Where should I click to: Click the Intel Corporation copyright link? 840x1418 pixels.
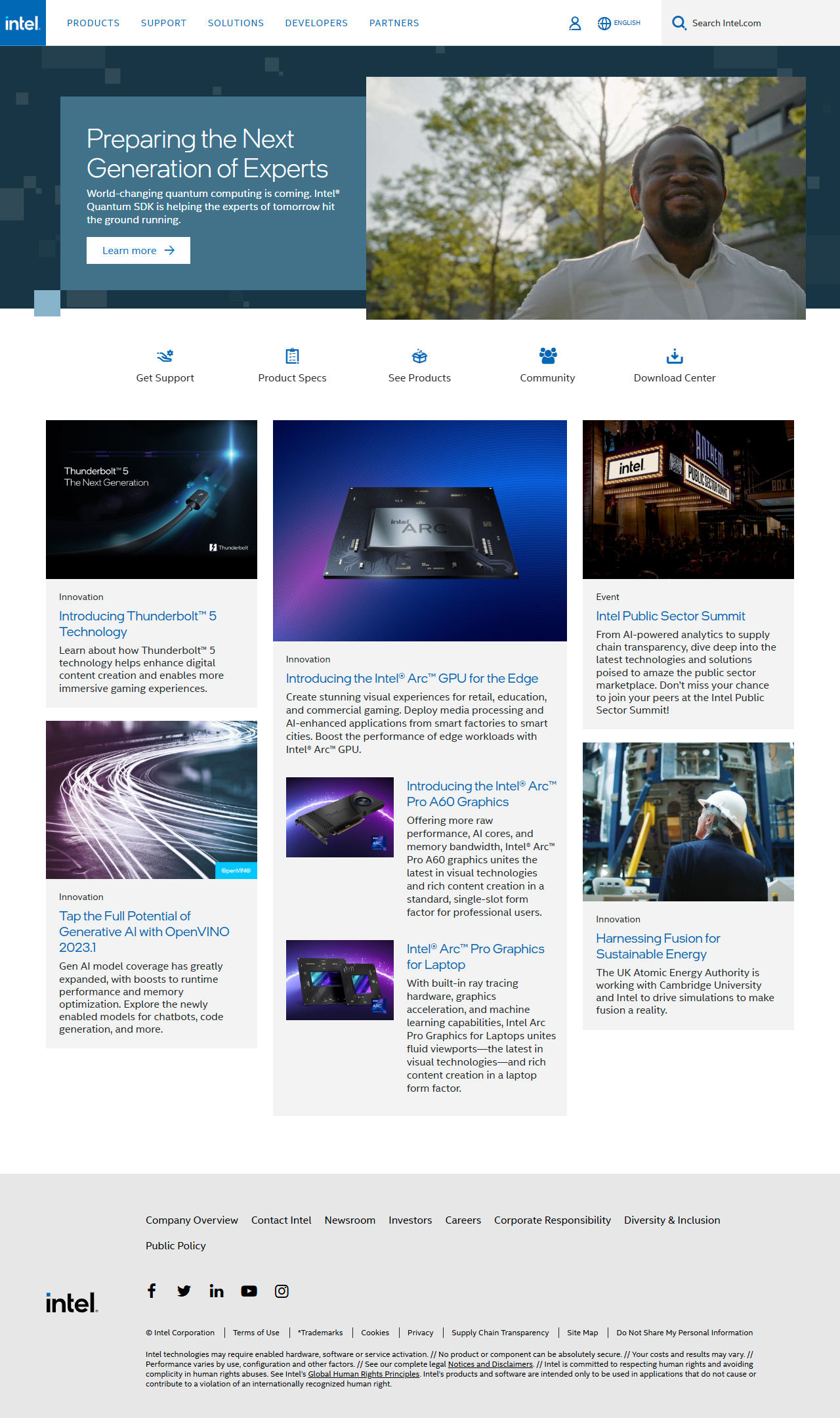click(x=180, y=1333)
